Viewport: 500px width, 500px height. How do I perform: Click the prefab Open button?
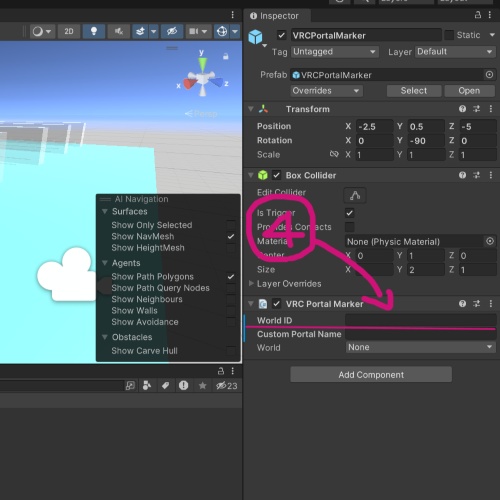469,91
